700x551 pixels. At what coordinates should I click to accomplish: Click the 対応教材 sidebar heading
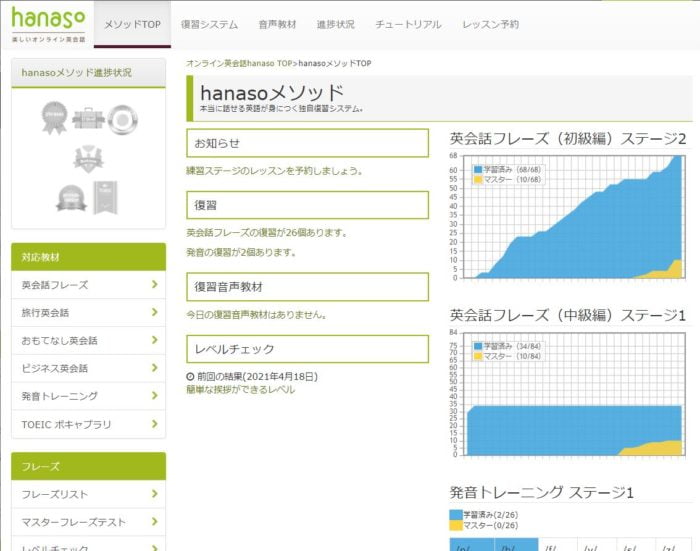[88, 257]
